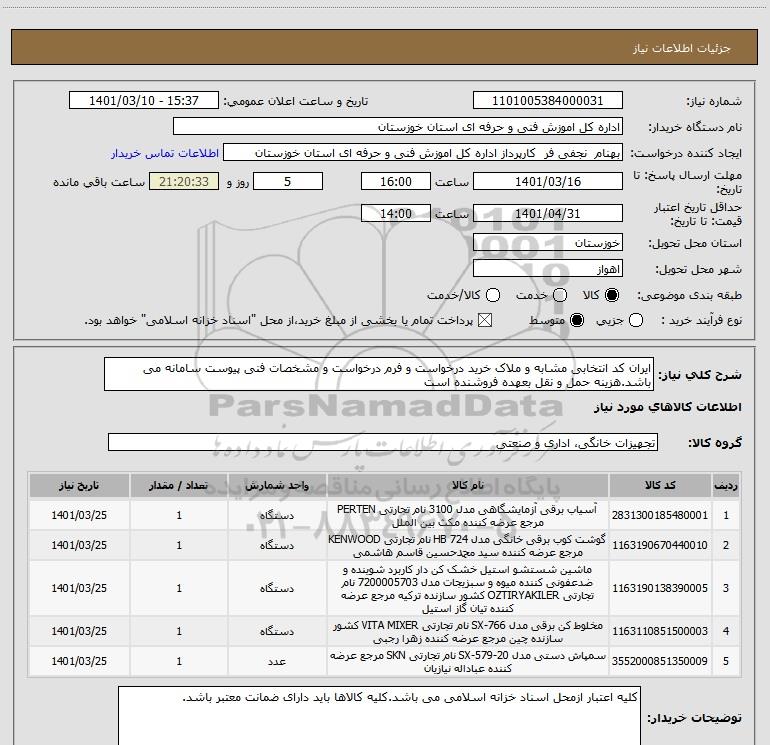Click the VITA MIXER SX-766 item name
This screenshot has width=770, height=745.
click(468, 632)
